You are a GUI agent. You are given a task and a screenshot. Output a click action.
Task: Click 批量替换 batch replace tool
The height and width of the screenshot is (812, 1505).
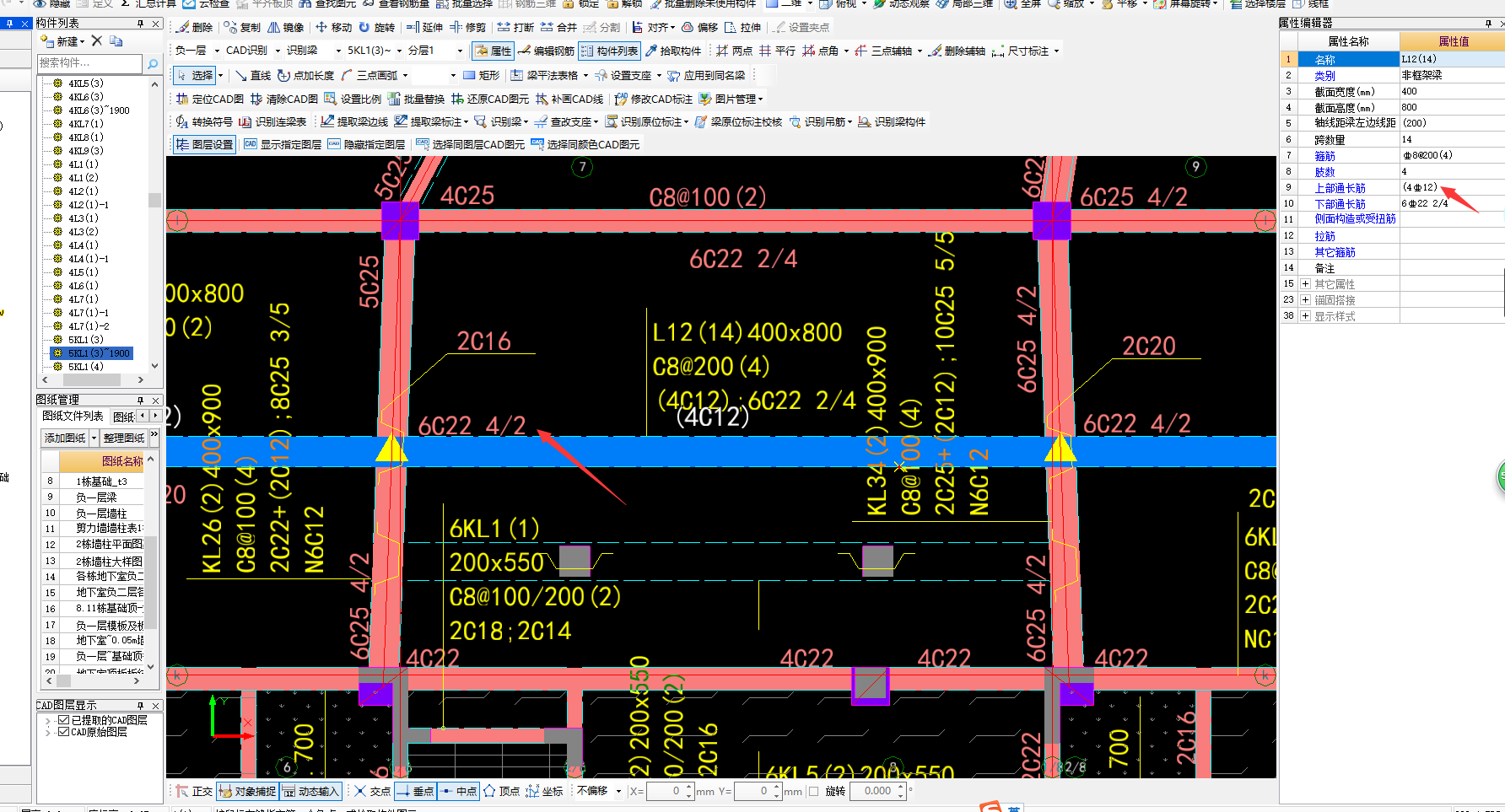point(416,99)
